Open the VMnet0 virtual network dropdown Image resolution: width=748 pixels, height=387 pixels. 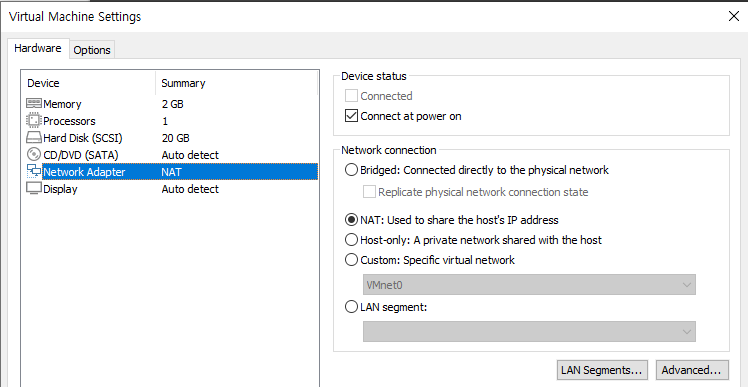pyautogui.click(x=529, y=285)
